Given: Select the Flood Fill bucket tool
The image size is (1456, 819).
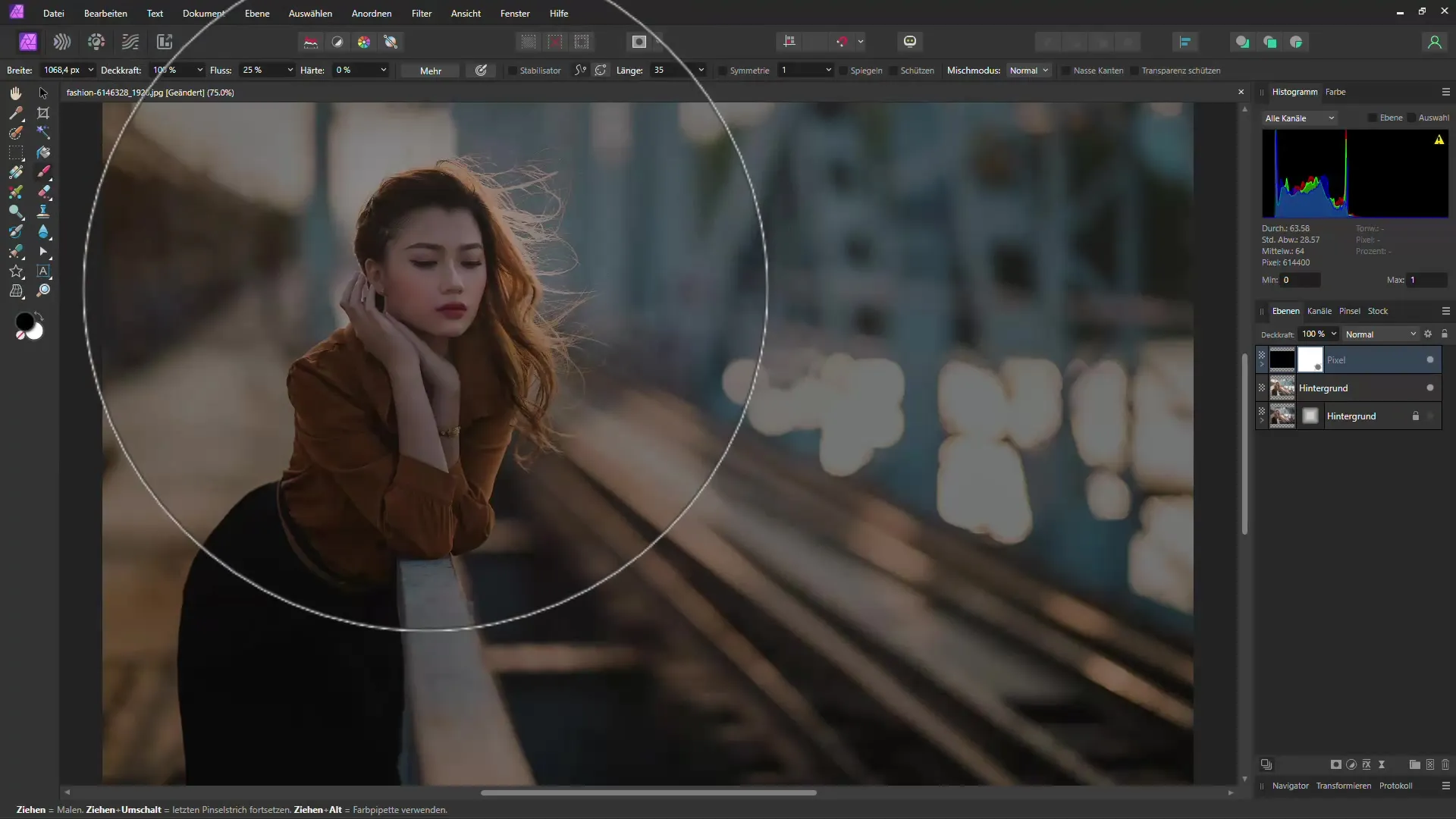Looking at the screenshot, I should click(x=43, y=152).
